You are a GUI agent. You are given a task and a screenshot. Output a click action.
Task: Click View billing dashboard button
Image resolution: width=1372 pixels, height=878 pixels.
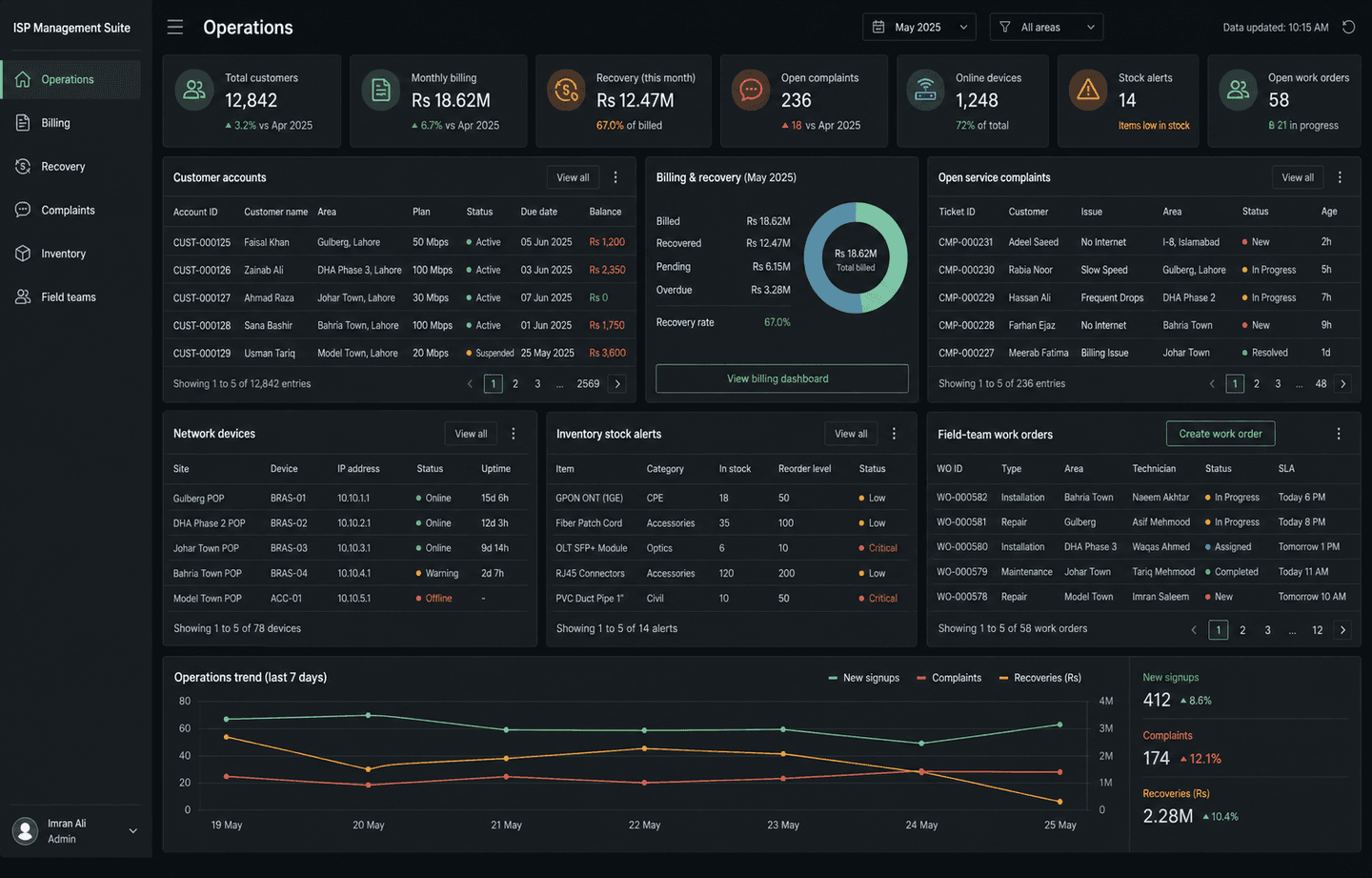pos(782,378)
